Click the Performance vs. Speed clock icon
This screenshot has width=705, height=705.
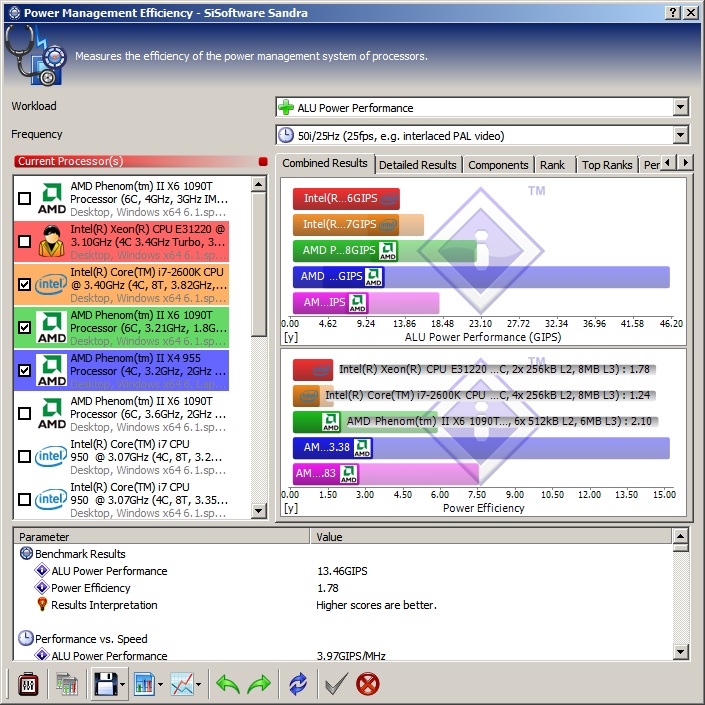(26, 638)
